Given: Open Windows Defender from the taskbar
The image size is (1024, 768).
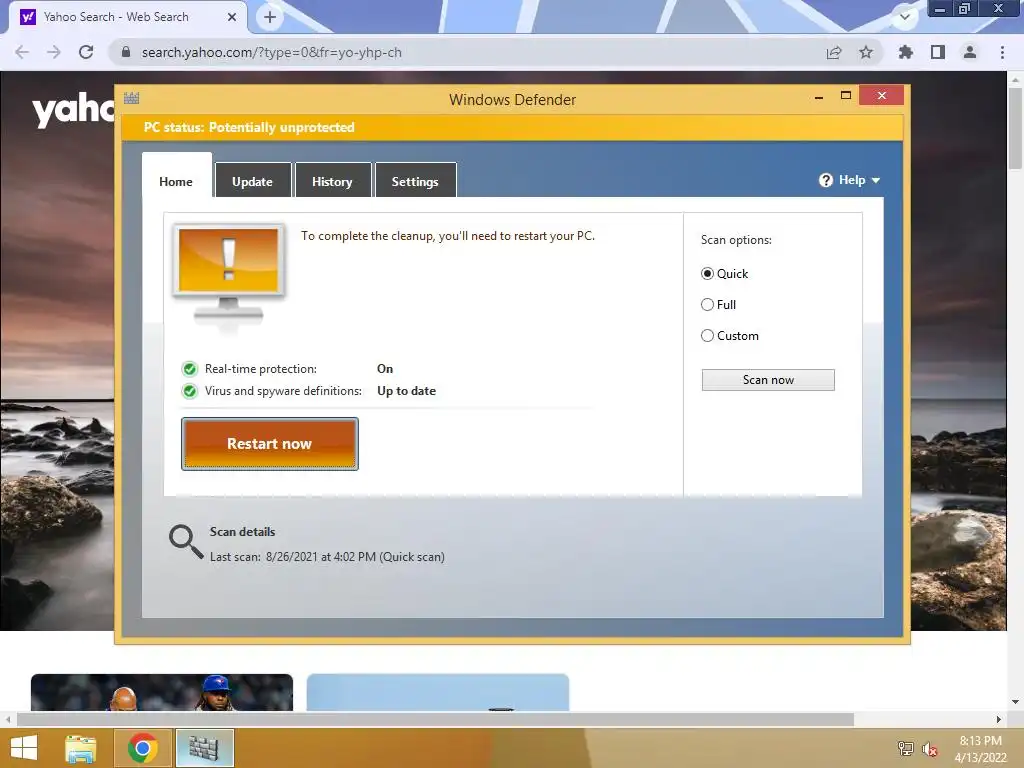Looking at the screenshot, I should click(204, 748).
